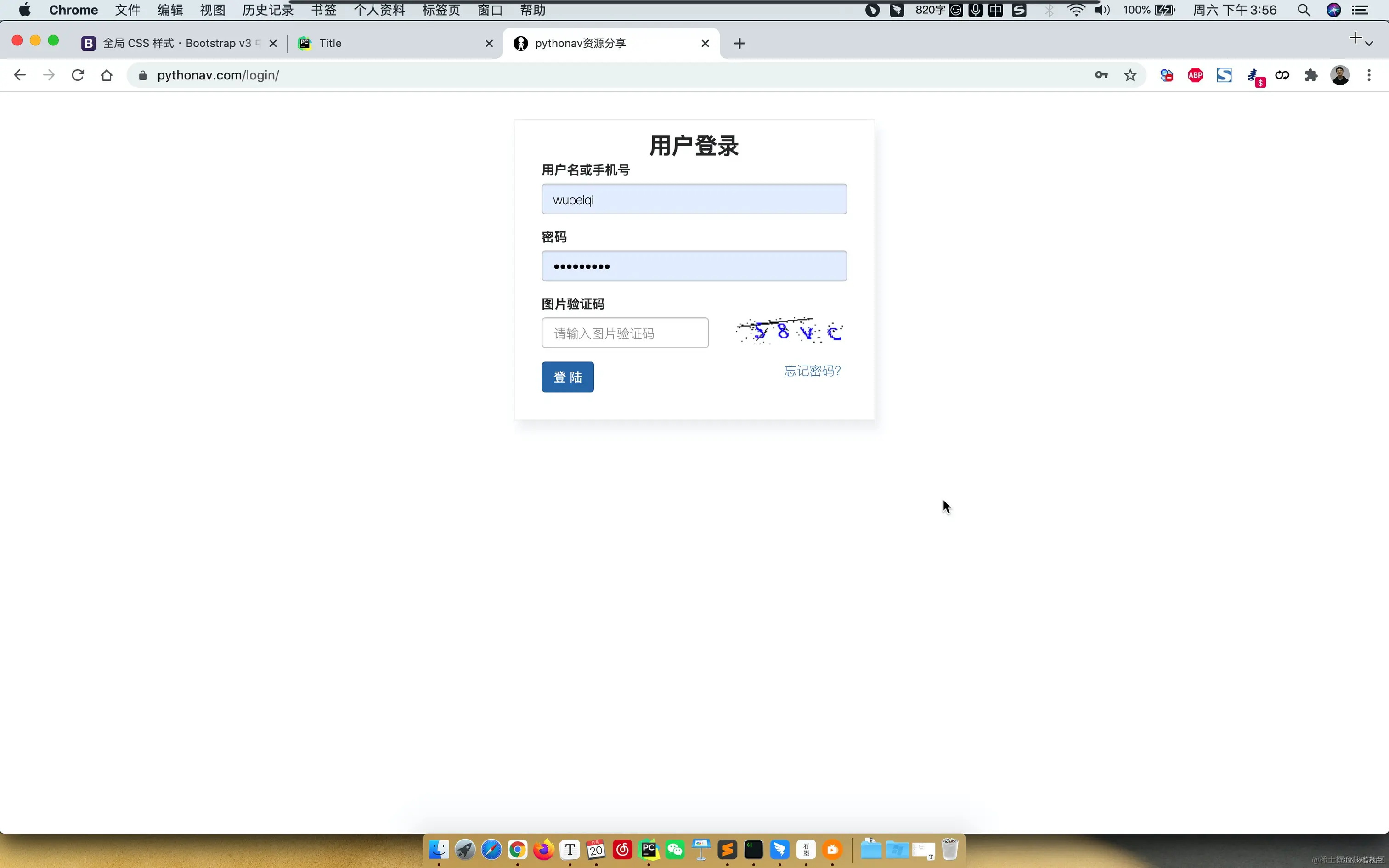
Task: Click the dollar-sign price extension icon
Action: (1255, 74)
